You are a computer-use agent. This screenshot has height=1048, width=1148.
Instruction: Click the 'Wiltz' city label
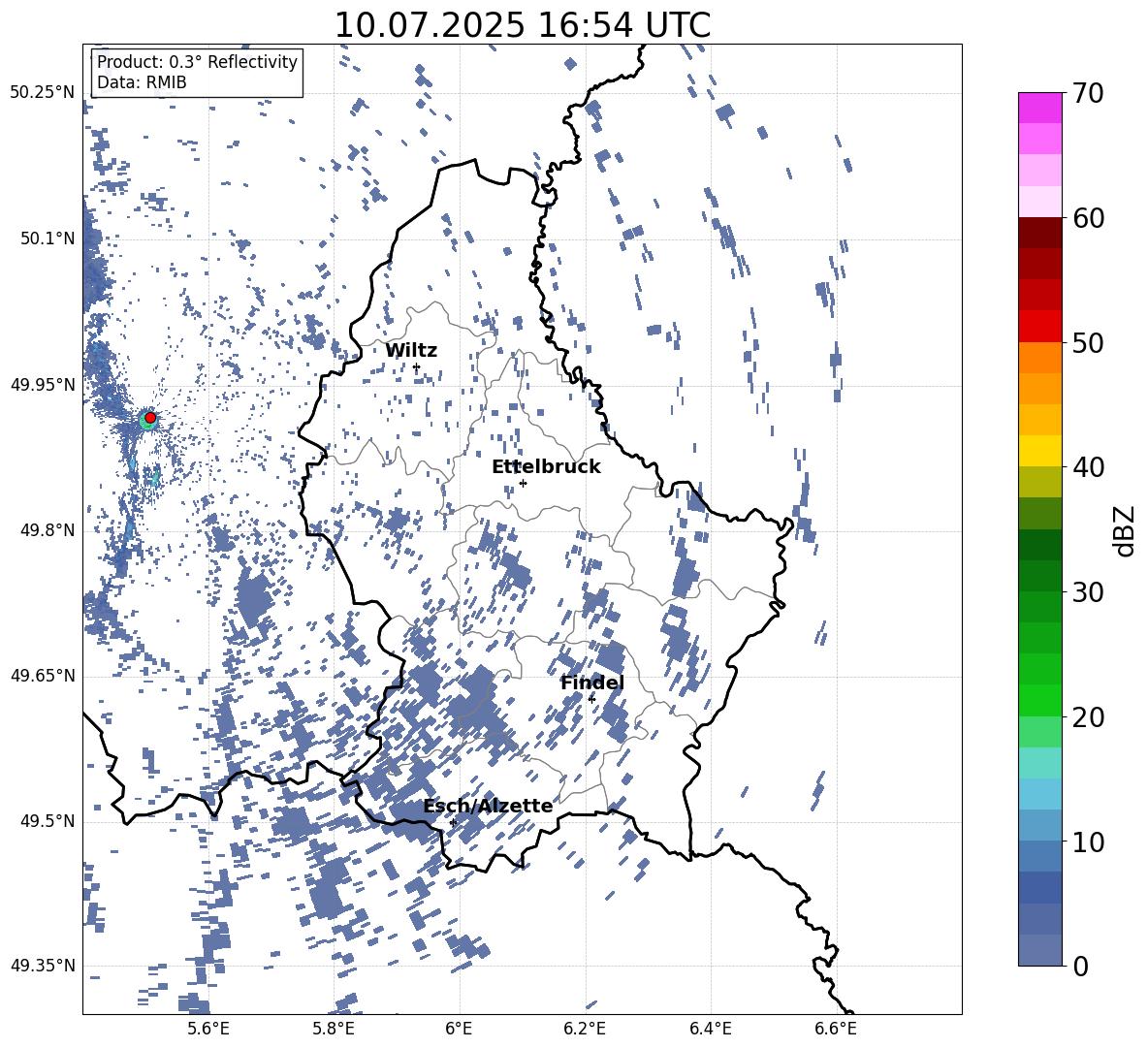(411, 350)
